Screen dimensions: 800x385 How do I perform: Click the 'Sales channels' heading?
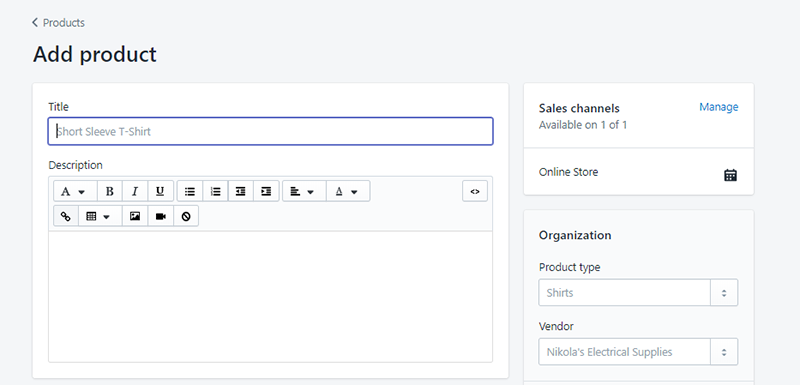(579, 108)
